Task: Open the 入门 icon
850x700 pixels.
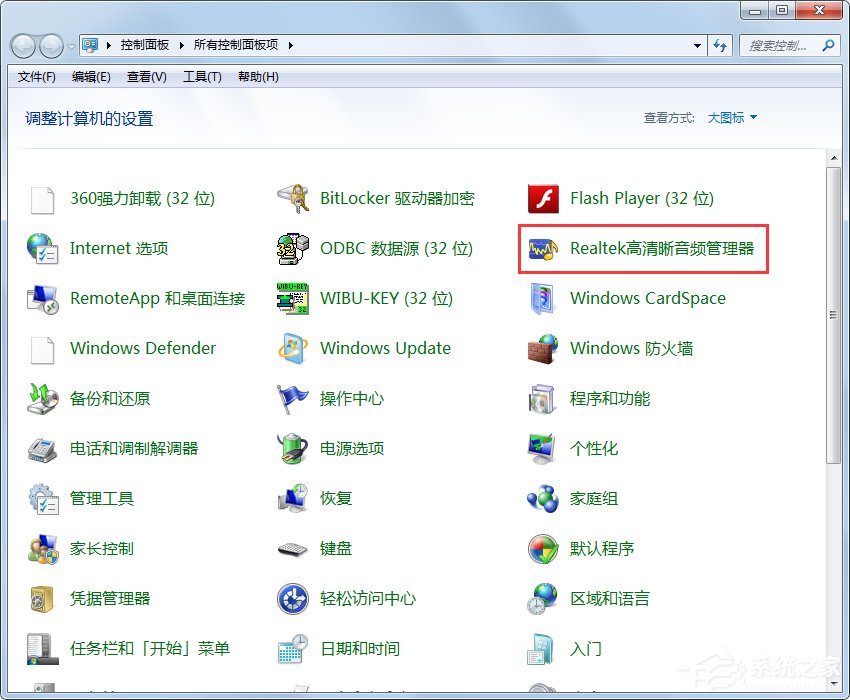Action: 540,649
